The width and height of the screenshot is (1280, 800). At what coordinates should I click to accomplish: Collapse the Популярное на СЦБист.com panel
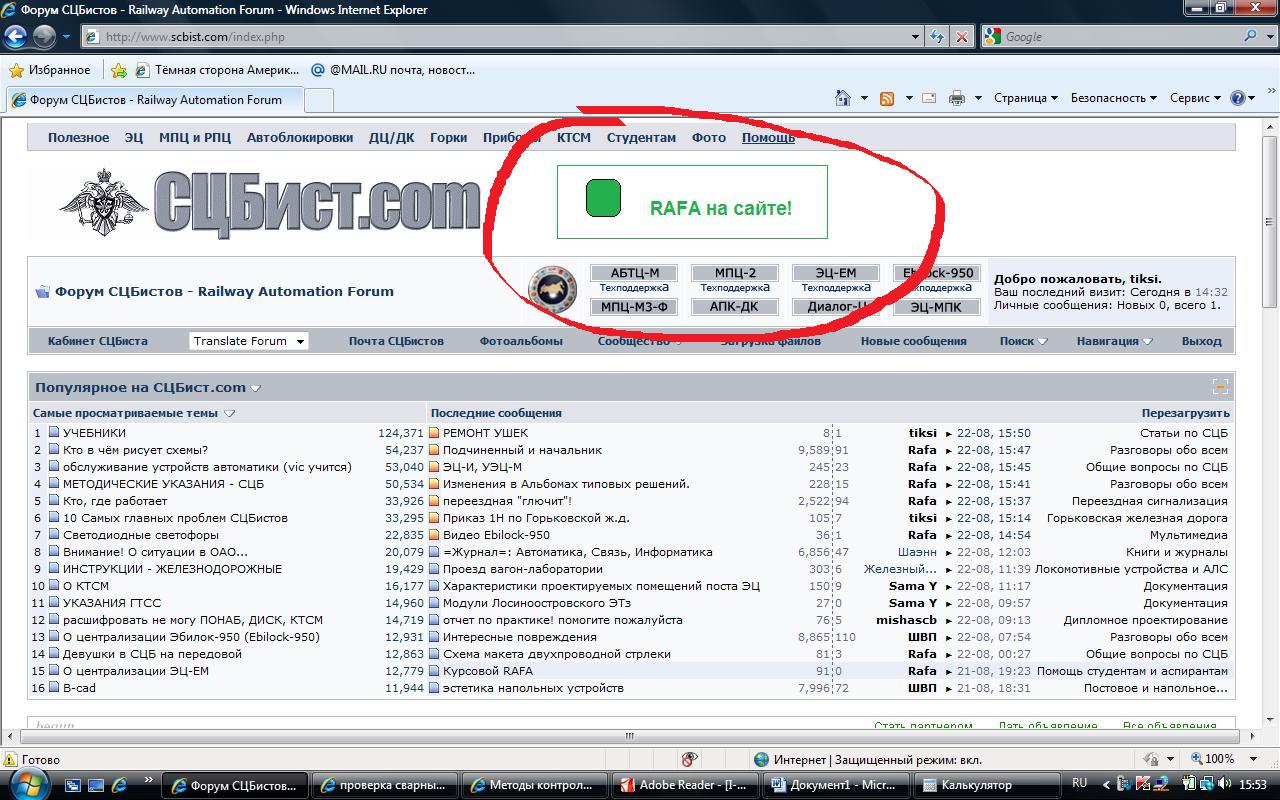[1219, 387]
